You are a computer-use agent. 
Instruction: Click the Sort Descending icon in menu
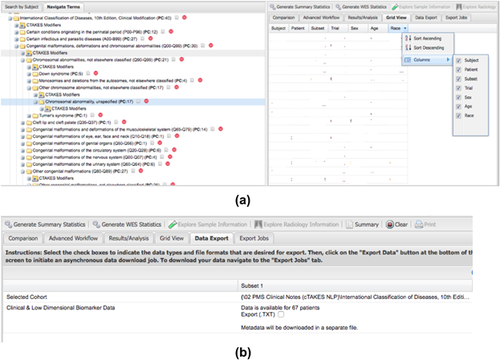[408, 48]
